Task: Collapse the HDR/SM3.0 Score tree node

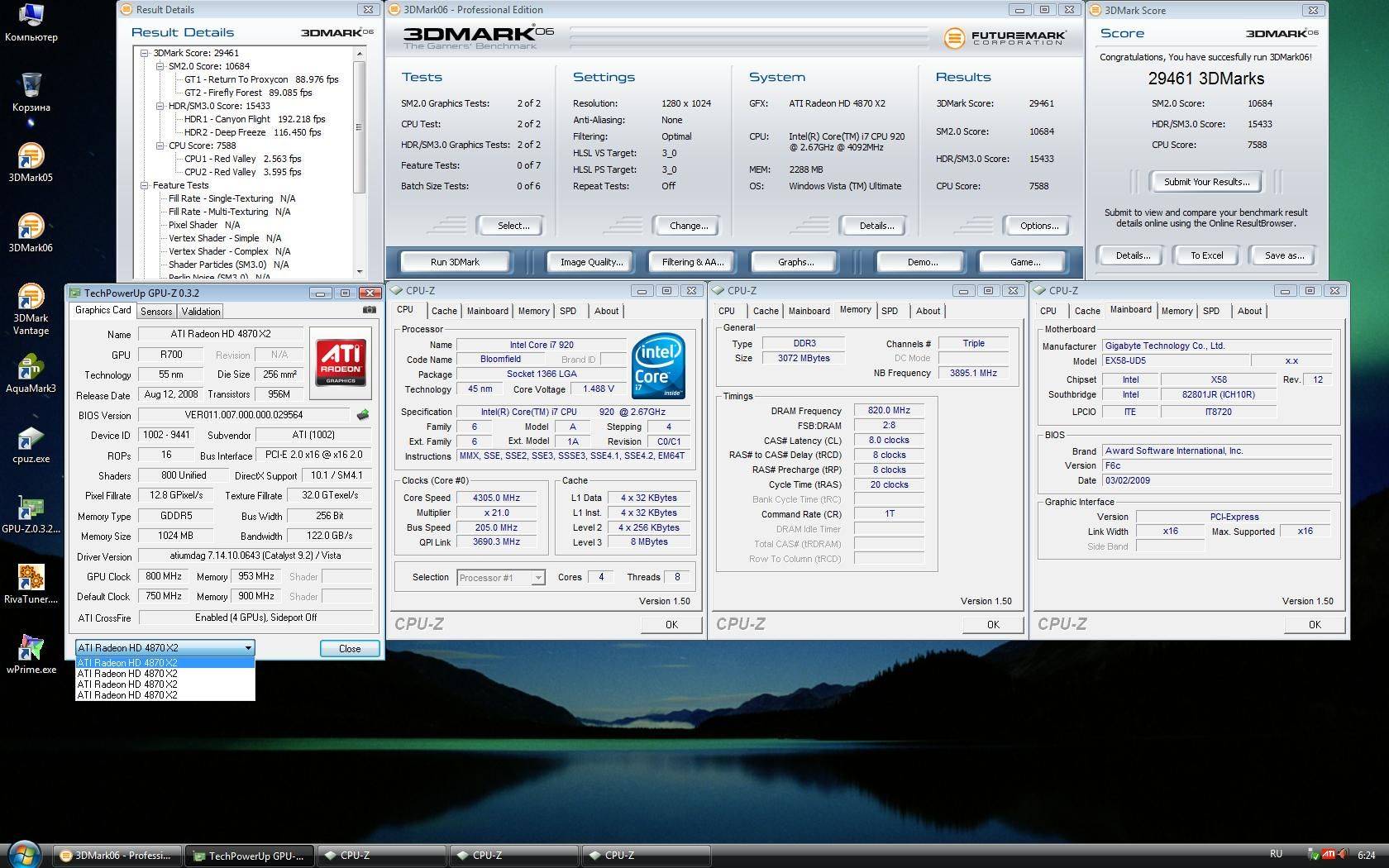Action: pyautogui.click(x=160, y=106)
